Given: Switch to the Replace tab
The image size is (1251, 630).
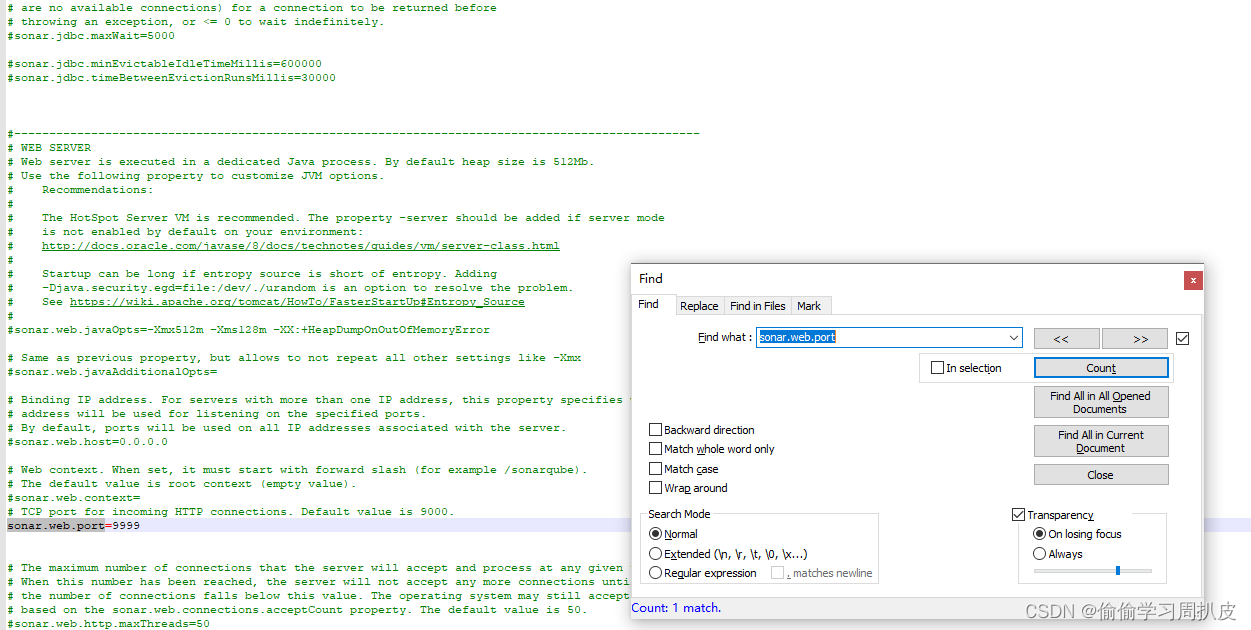Looking at the screenshot, I should pyautogui.click(x=699, y=305).
